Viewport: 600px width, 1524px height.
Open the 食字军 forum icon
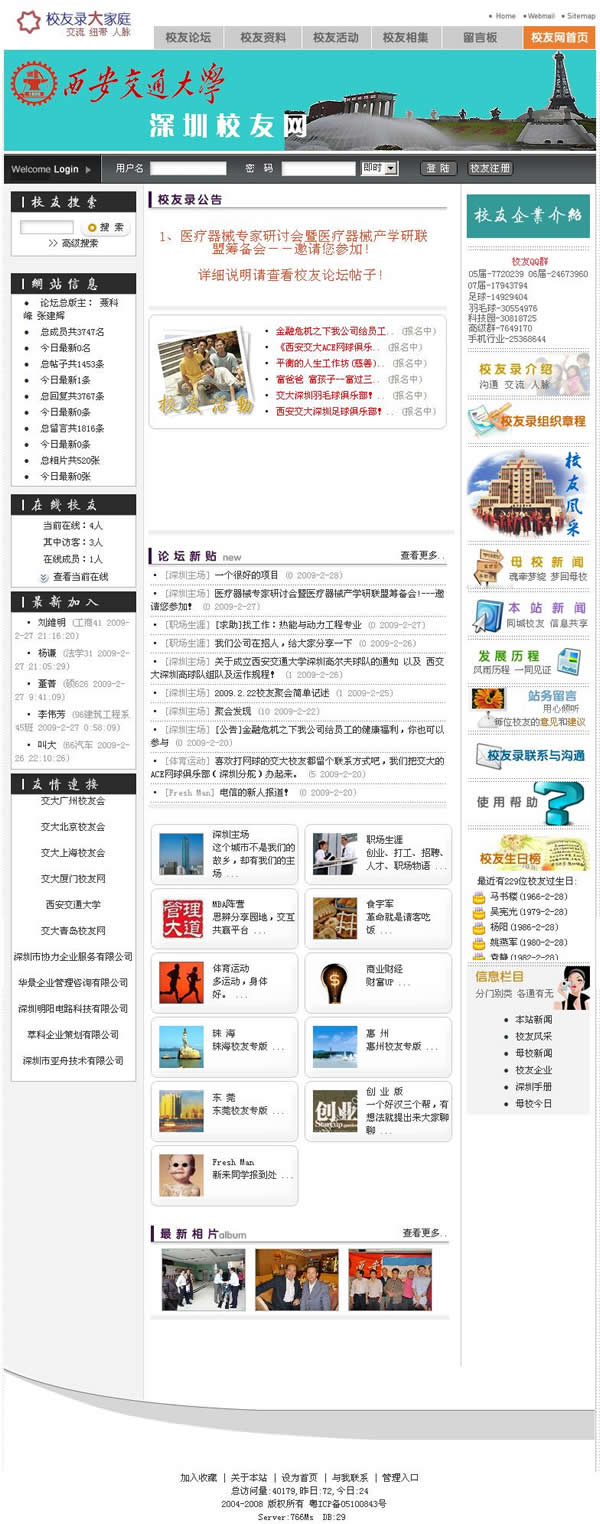click(335, 918)
